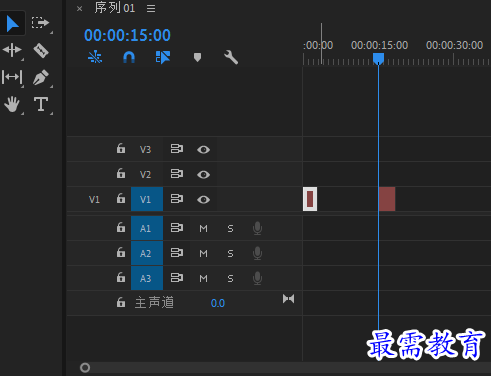
Task: Toggle A1 track targeting button
Action: point(147,228)
